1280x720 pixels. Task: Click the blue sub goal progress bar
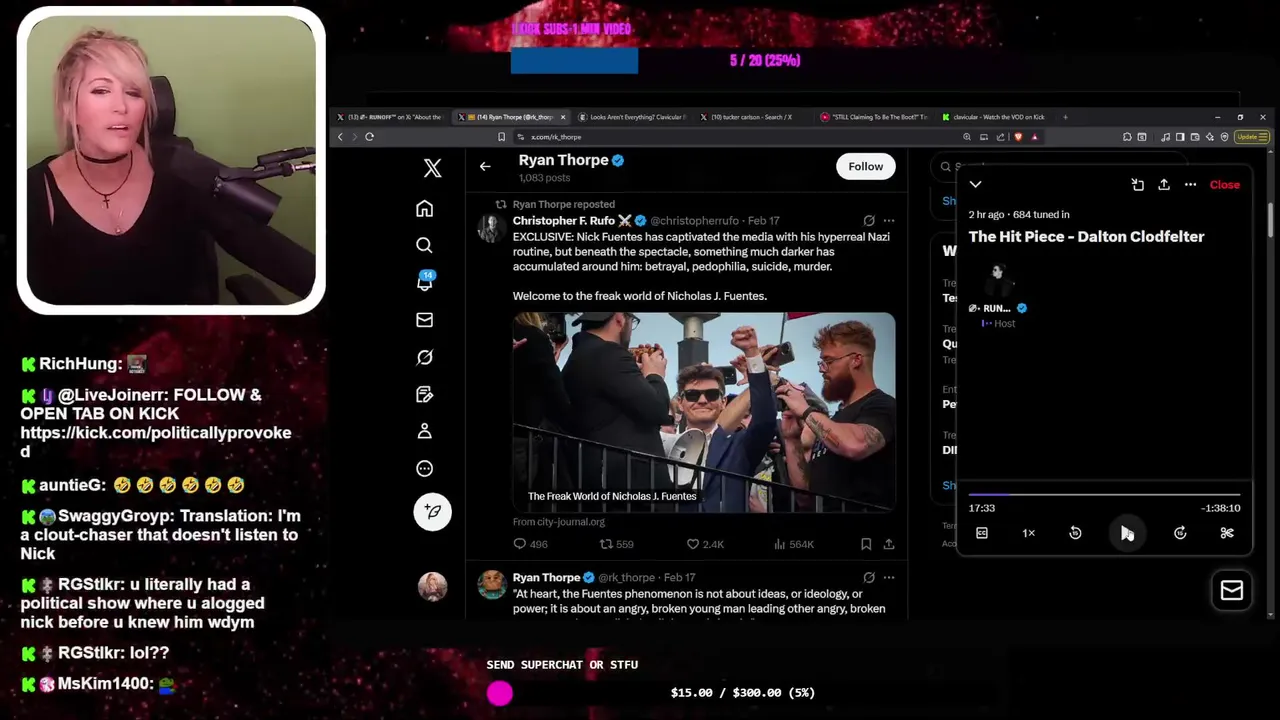574,61
